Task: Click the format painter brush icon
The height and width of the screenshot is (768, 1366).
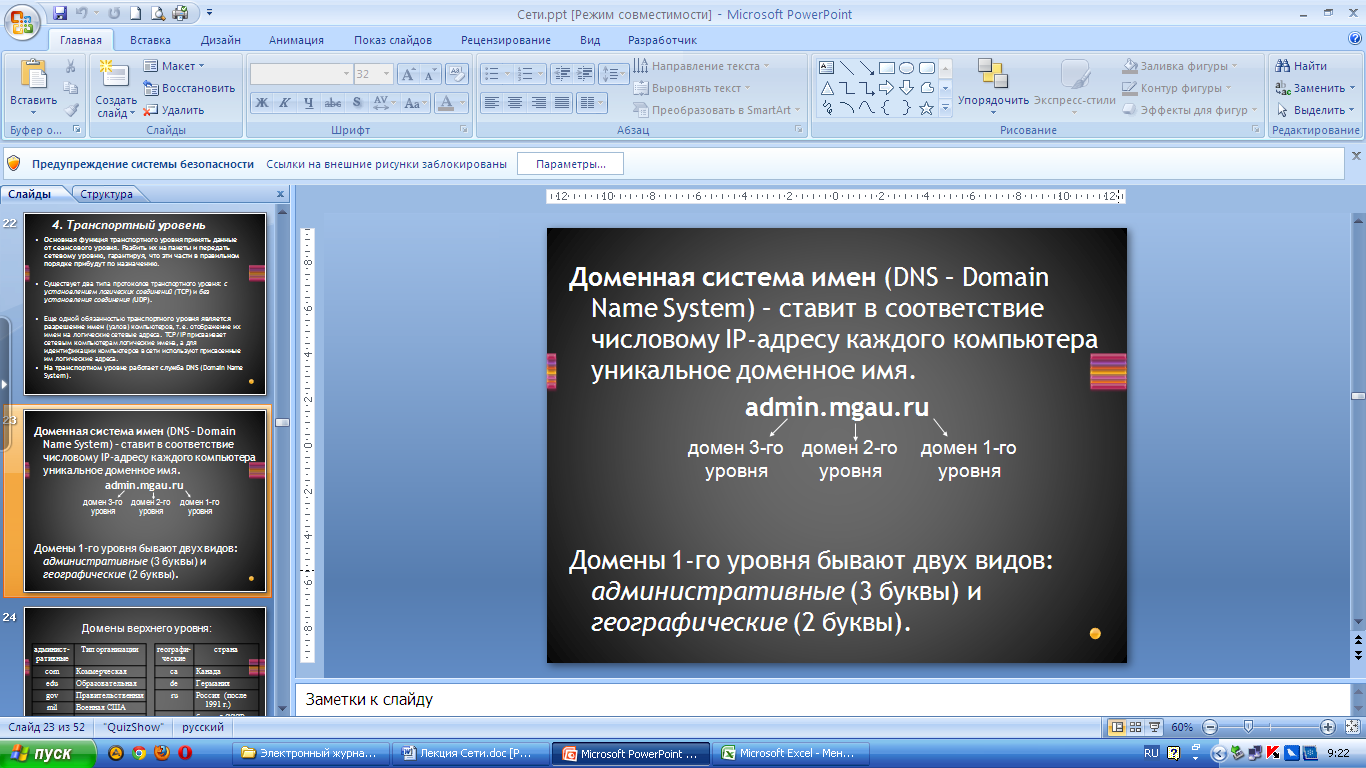Action: pos(71,110)
